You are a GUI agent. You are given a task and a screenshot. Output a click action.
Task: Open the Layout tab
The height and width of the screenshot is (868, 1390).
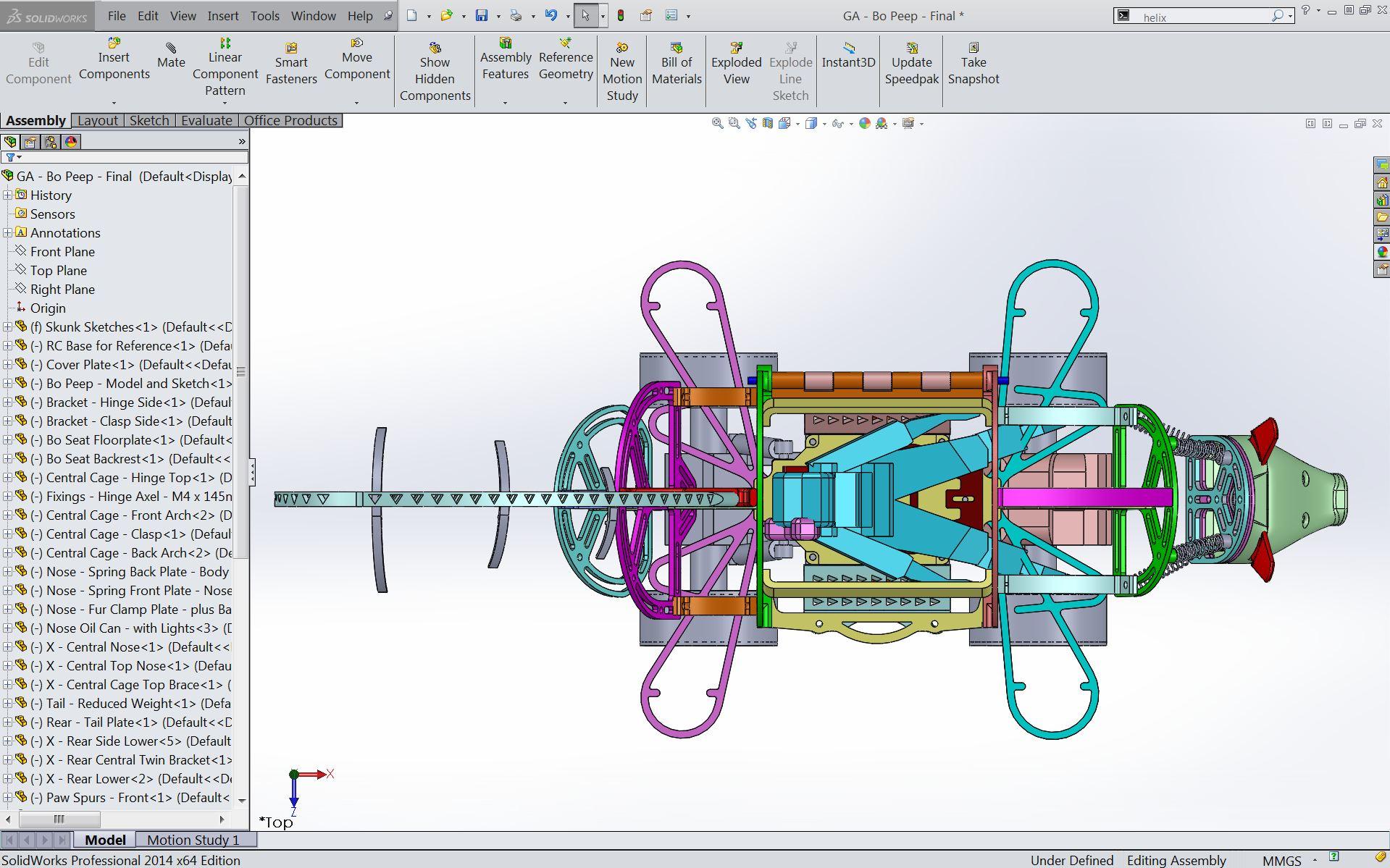tap(98, 120)
